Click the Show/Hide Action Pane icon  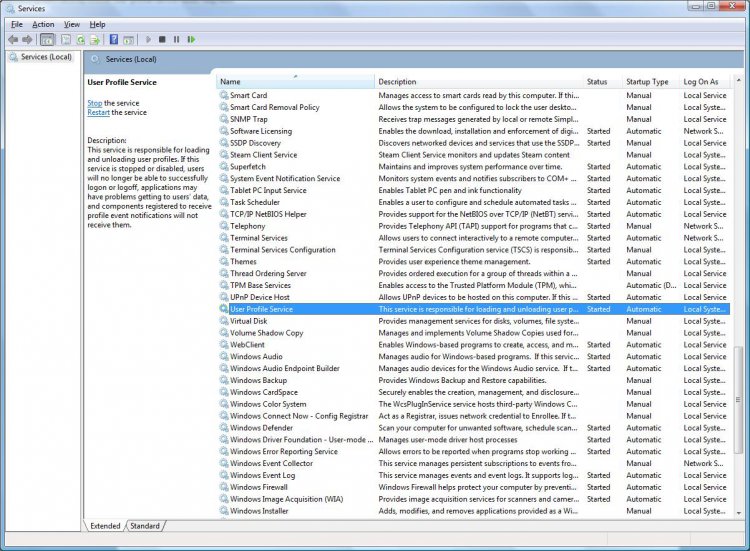pyautogui.click(x=128, y=40)
